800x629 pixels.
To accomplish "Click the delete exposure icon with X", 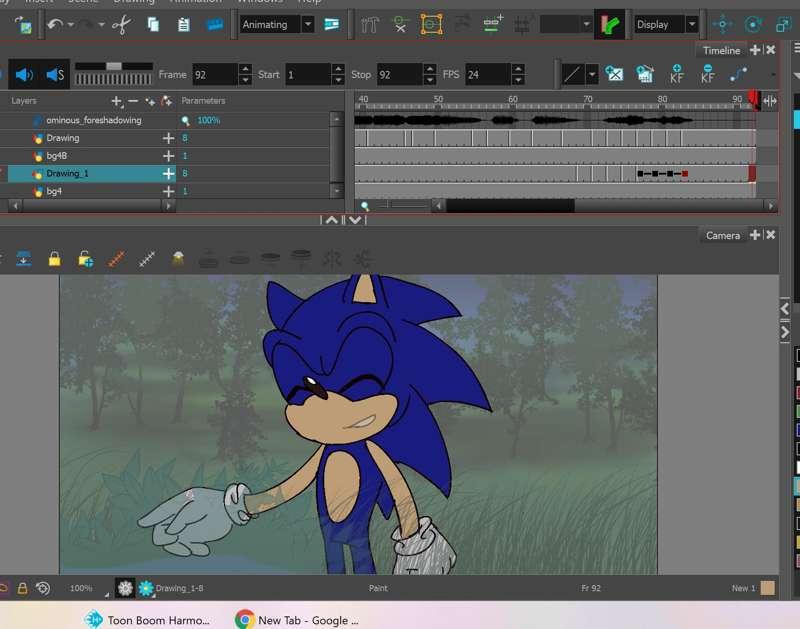I will [614, 74].
